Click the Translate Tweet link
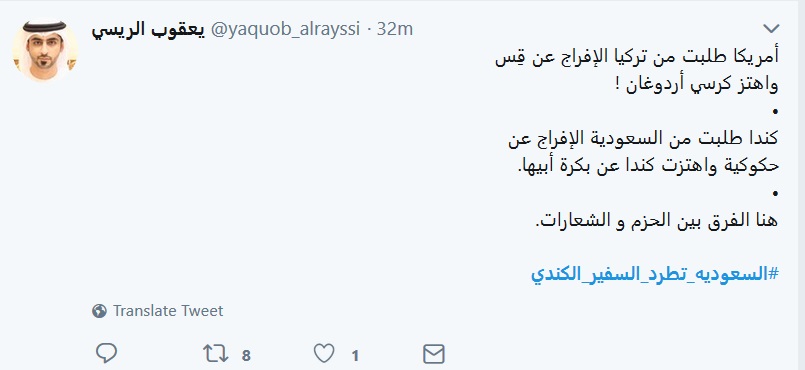The image size is (805, 370). (168, 311)
